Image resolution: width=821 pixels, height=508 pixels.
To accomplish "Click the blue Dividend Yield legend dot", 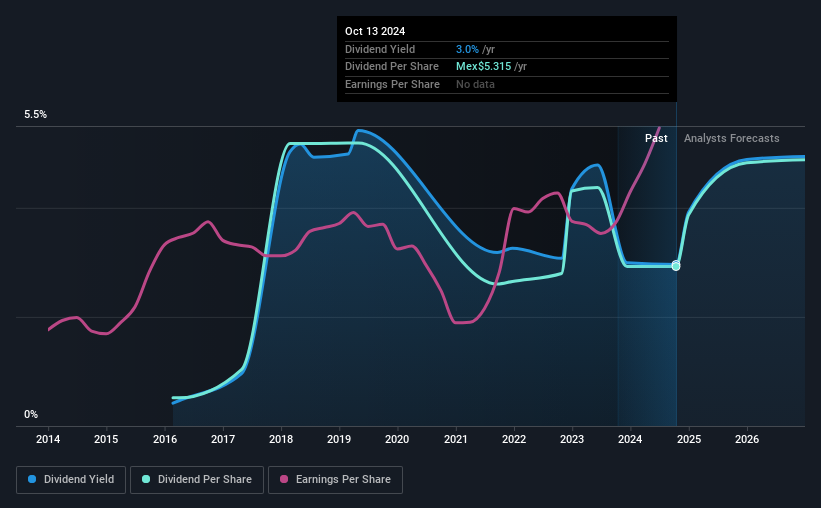I will tap(32, 479).
